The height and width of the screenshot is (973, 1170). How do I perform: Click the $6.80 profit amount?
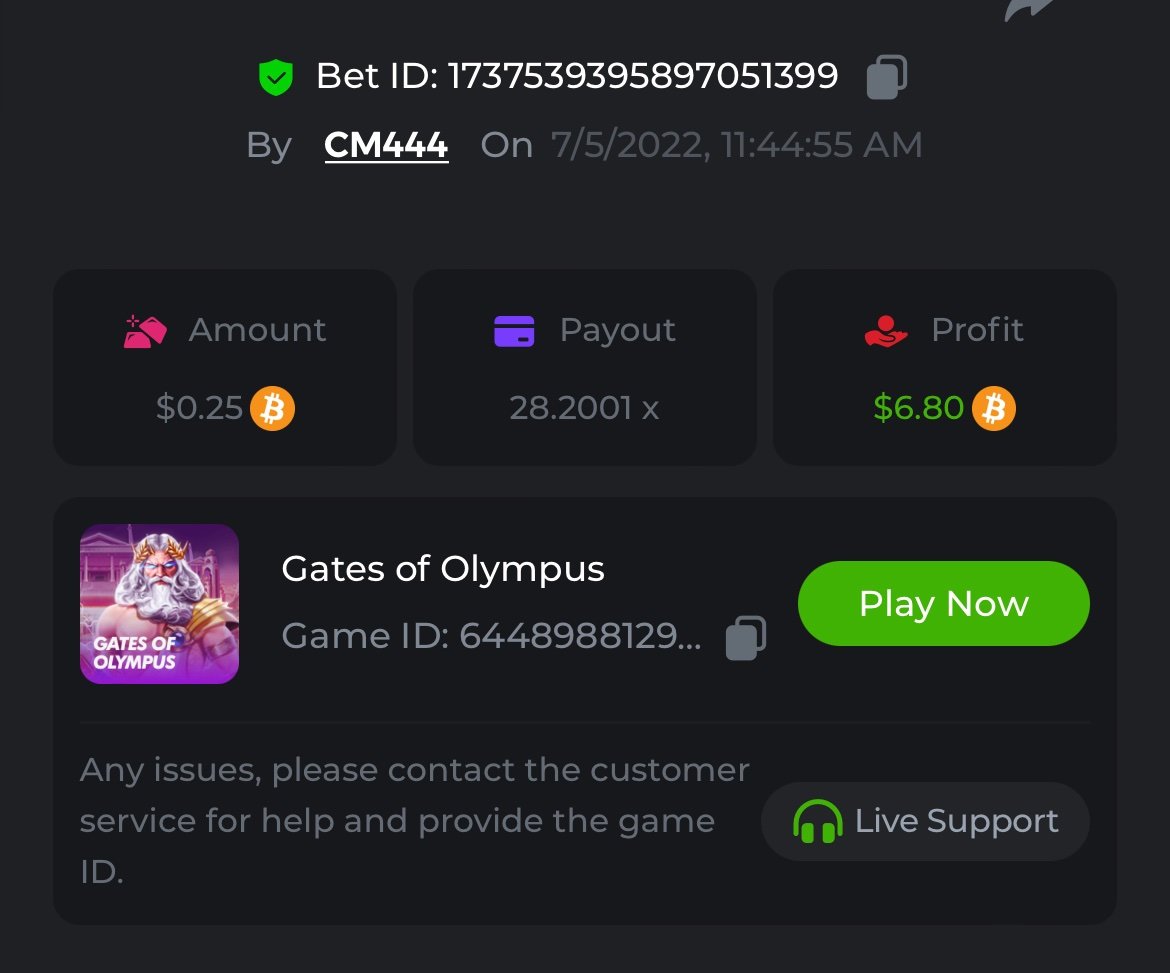(x=918, y=408)
